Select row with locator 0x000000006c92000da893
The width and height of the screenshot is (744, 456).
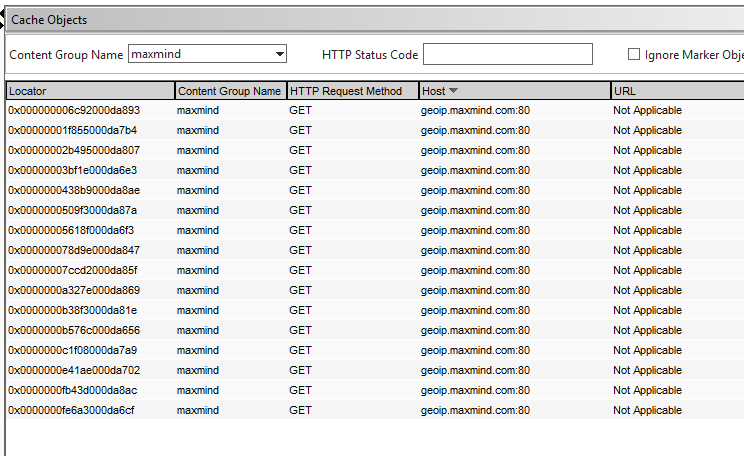click(x=74, y=110)
